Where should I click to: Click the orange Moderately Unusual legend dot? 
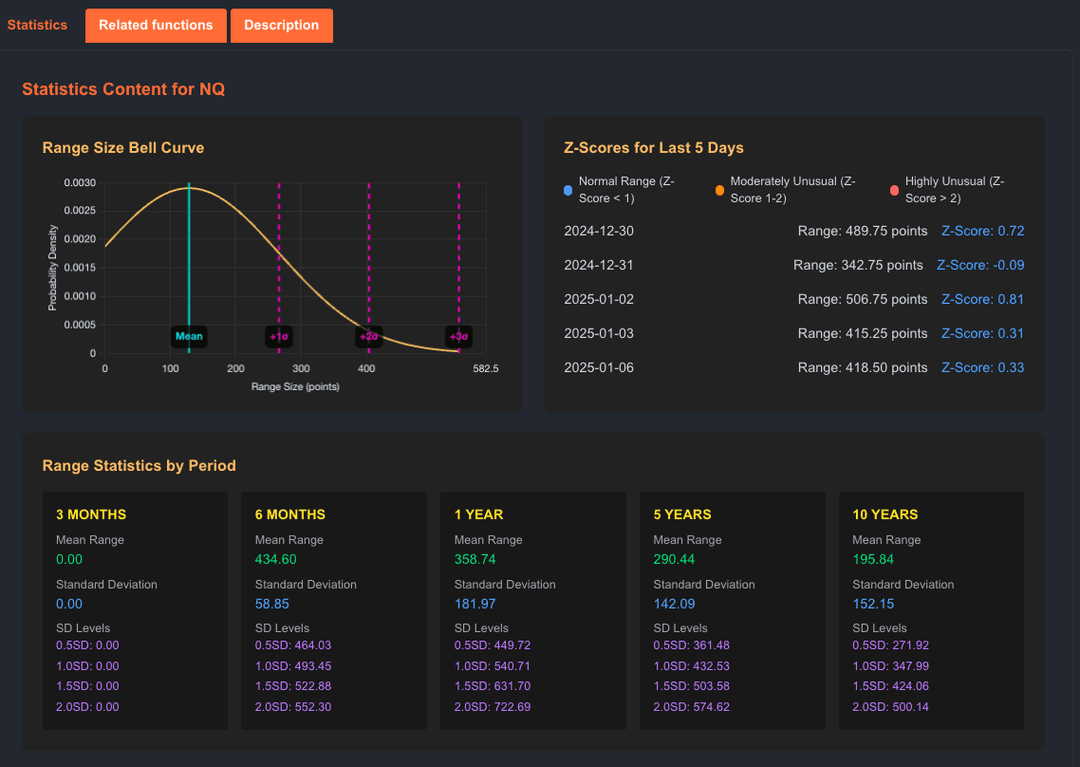pos(717,188)
